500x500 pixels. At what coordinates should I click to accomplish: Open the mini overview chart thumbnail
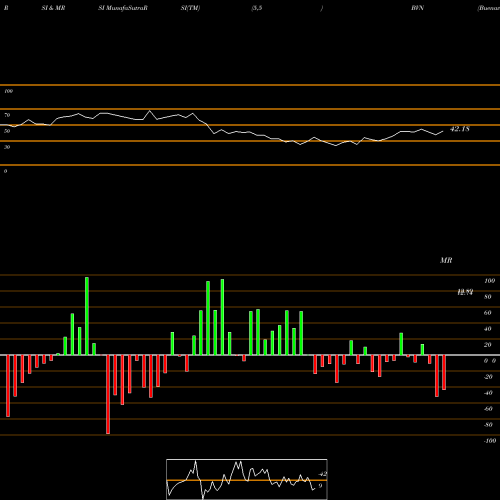(x=247, y=479)
